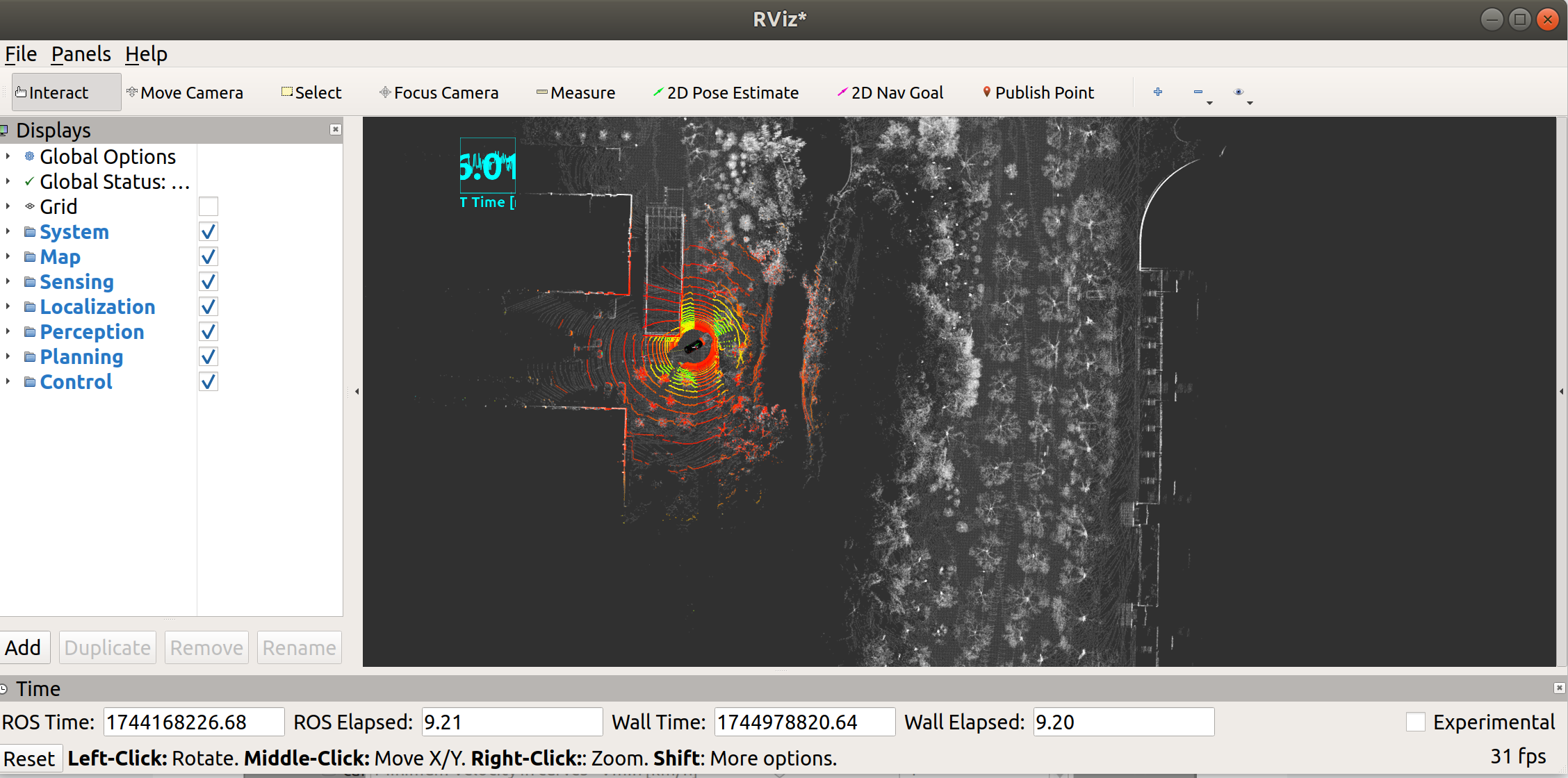Click the Add display button
The image size is (1568, 778).
pos(24,647)
